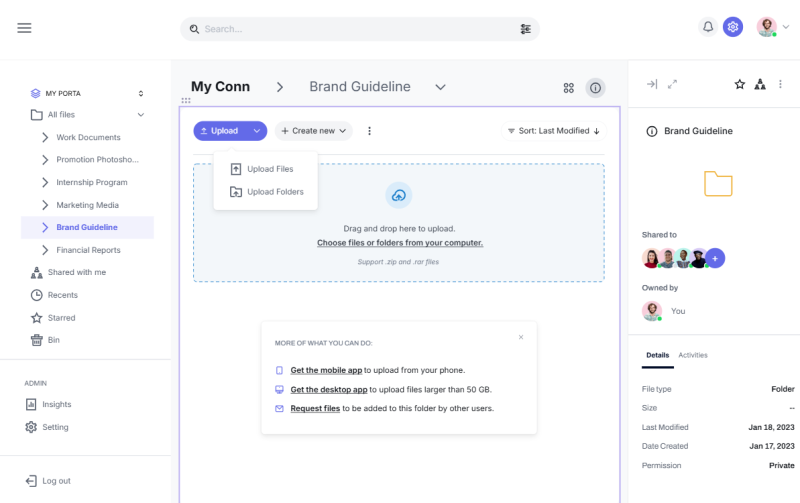800x503 pixels.
Task: Collapse the right details panel
Action: click(652, 84)
